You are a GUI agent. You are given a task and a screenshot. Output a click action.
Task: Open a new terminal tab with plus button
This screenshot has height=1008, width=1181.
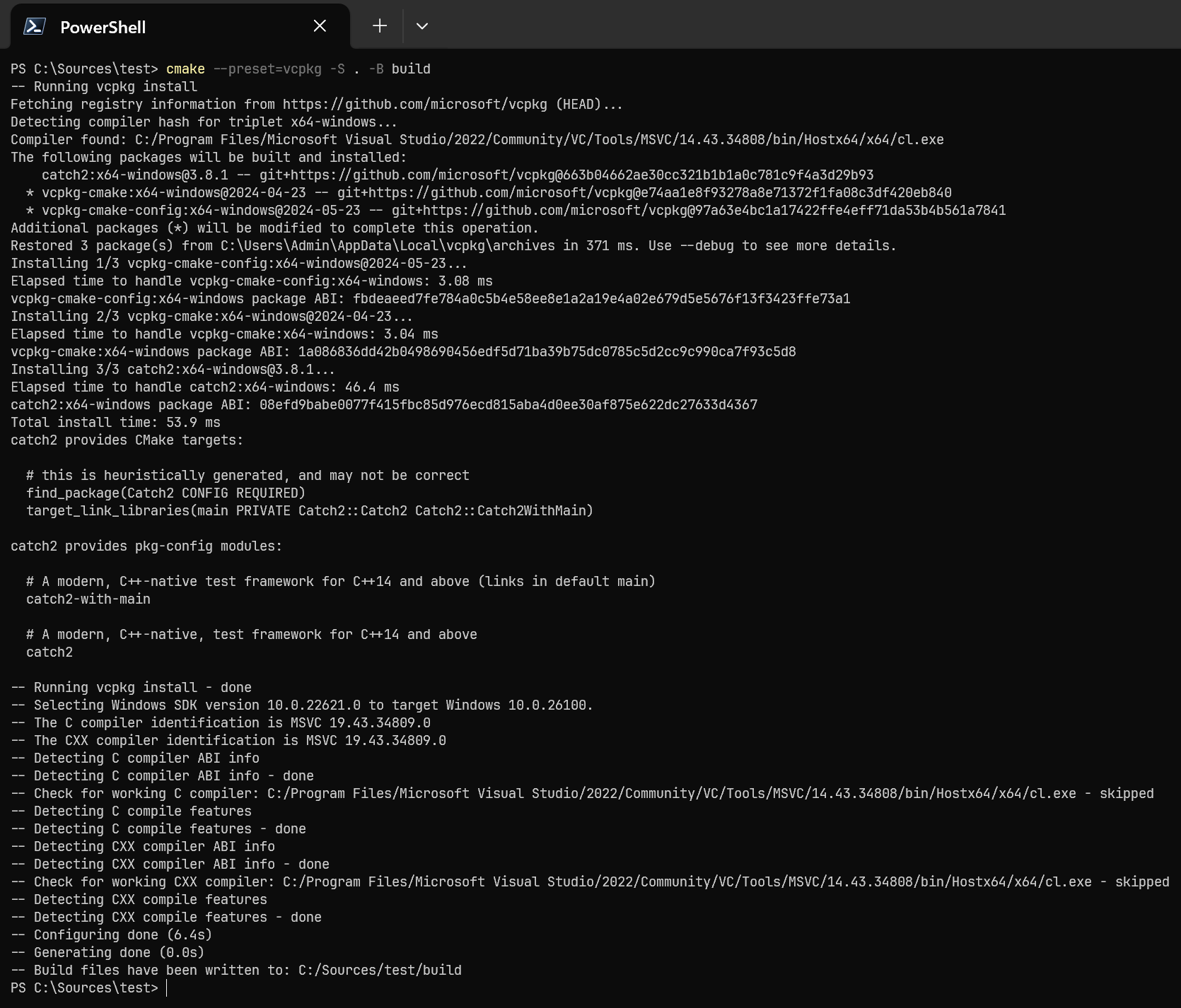380,26
